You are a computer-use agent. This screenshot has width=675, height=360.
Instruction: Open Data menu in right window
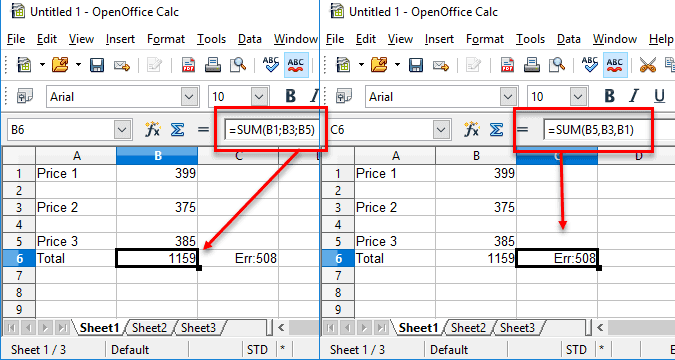pyautogui.click(x=568, y=39)
